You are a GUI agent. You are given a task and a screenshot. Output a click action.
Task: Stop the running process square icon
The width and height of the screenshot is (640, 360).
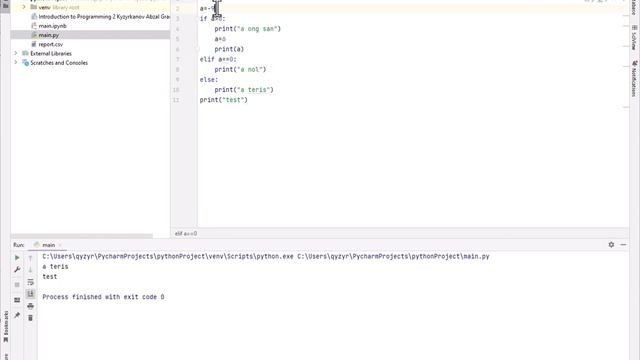17,284
